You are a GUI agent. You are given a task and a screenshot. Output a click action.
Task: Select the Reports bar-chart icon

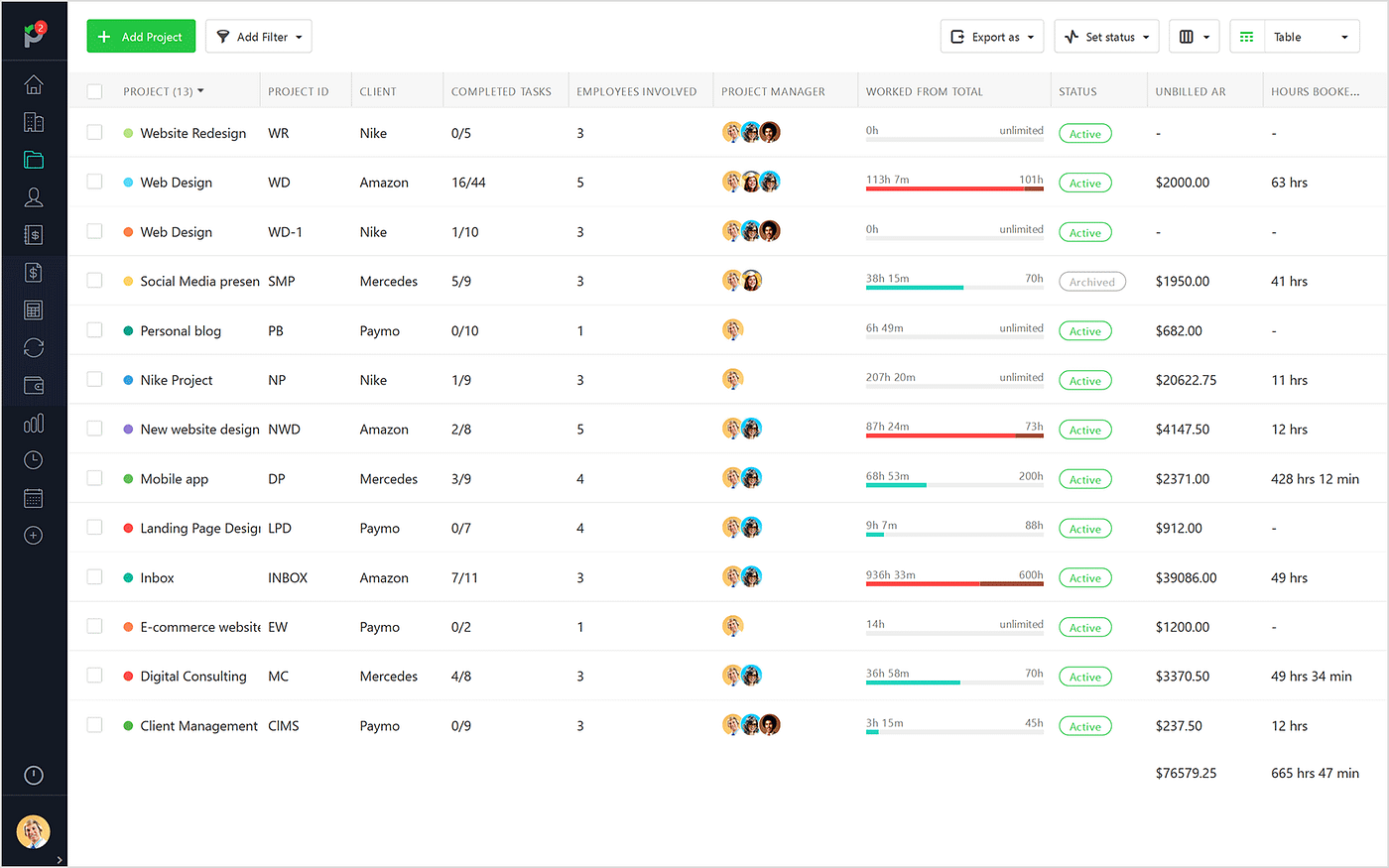[x=34, y=423]
